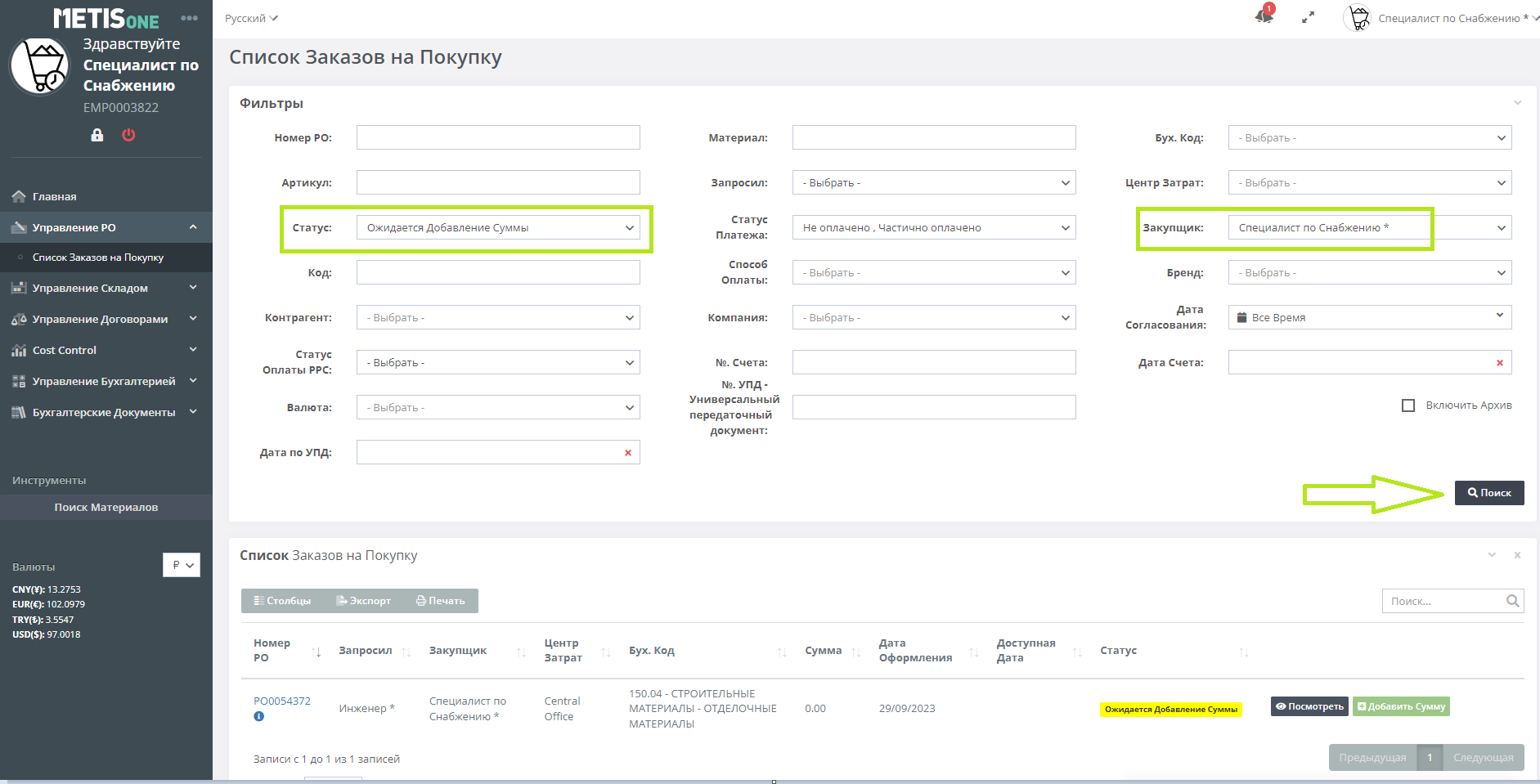Sort table by Бух. Код column arrows
Viewport: 1540px width, 784px height.
coord(782,652)
